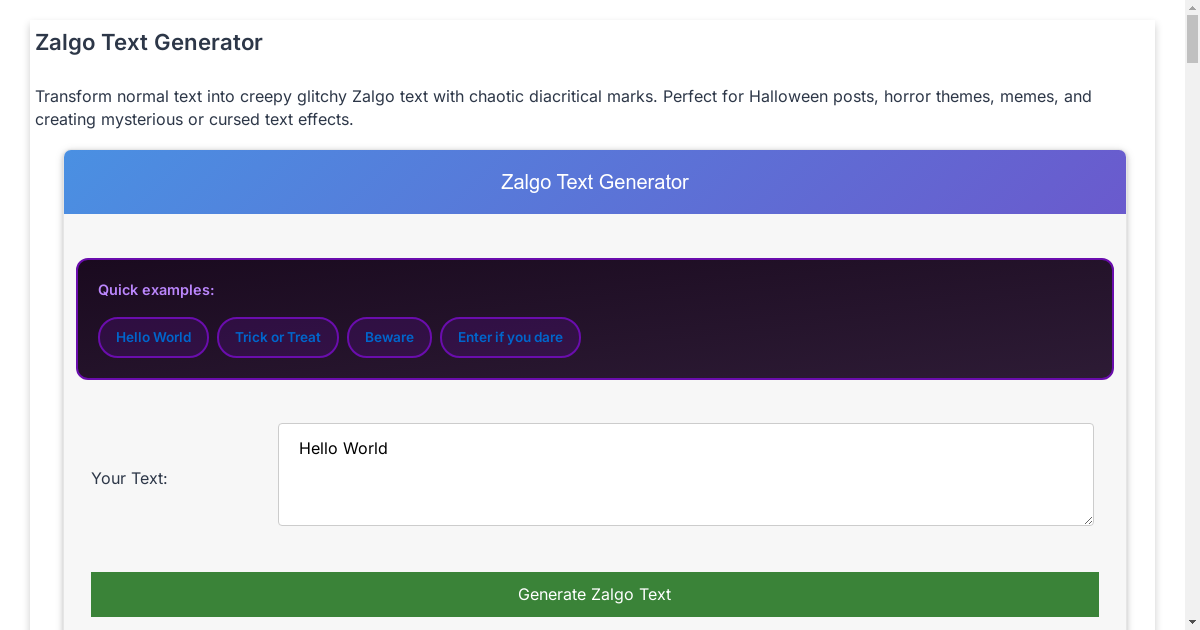Image resolution: width=1200 pixels, height=630 pixels.
Task: Insert the "Trick or Treat" quick example
Action: [278, 337]
